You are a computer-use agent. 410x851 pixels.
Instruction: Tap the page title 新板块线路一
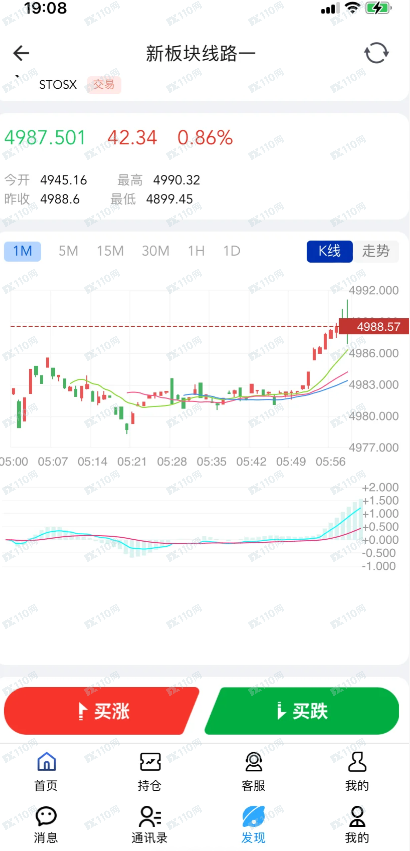click(200, 53)
